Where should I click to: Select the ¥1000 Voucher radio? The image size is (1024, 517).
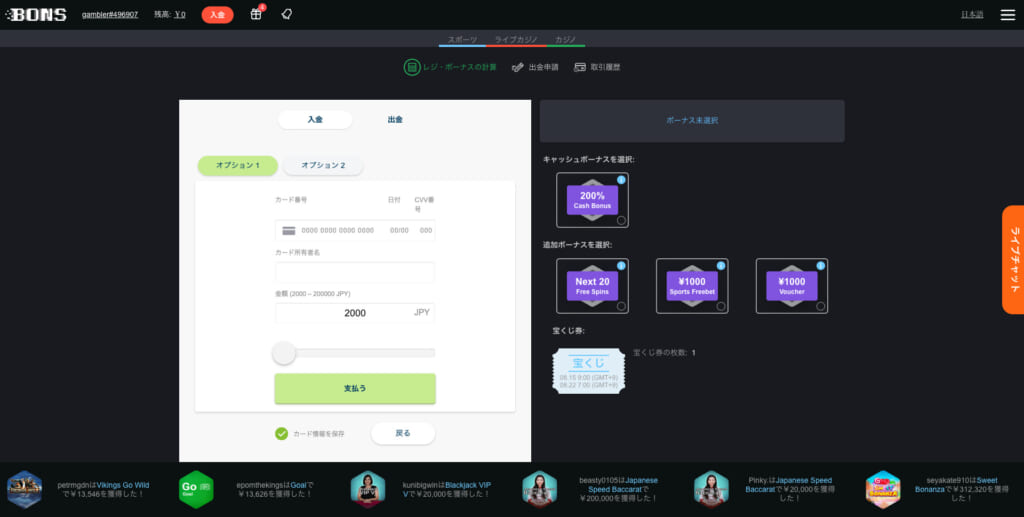[x=821, y=306]
